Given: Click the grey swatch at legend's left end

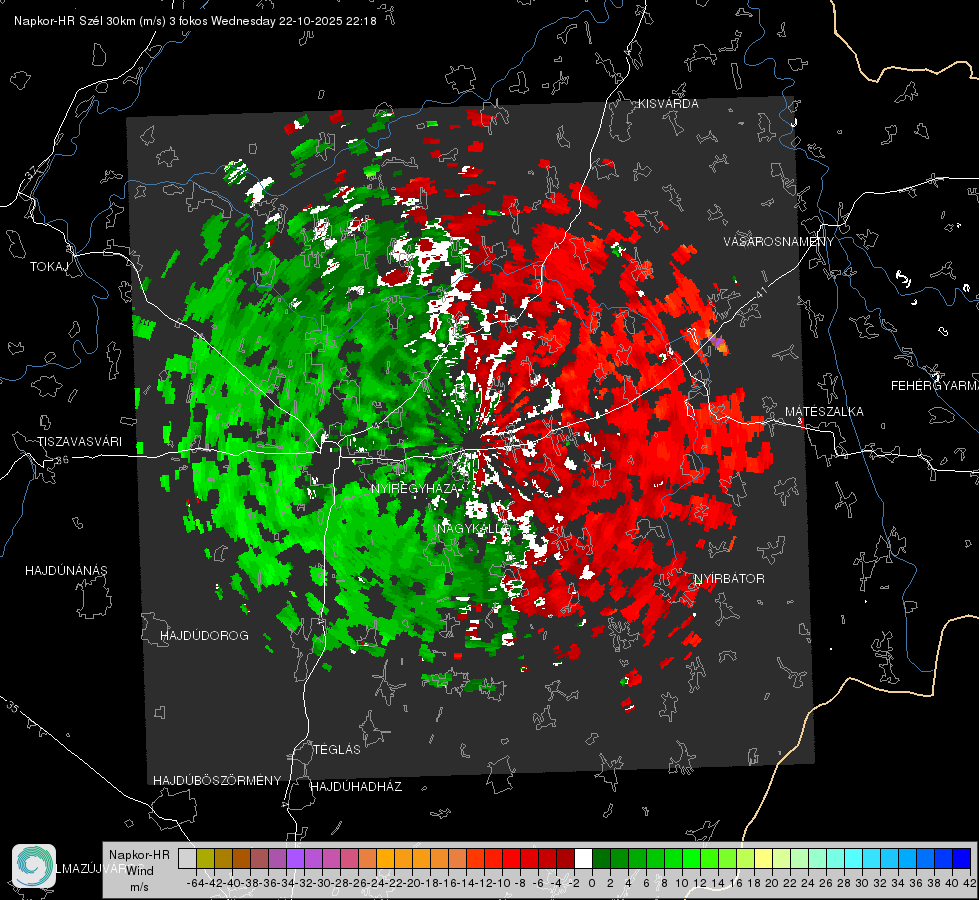Looking at the screenshot, I should tap(187, 859).
